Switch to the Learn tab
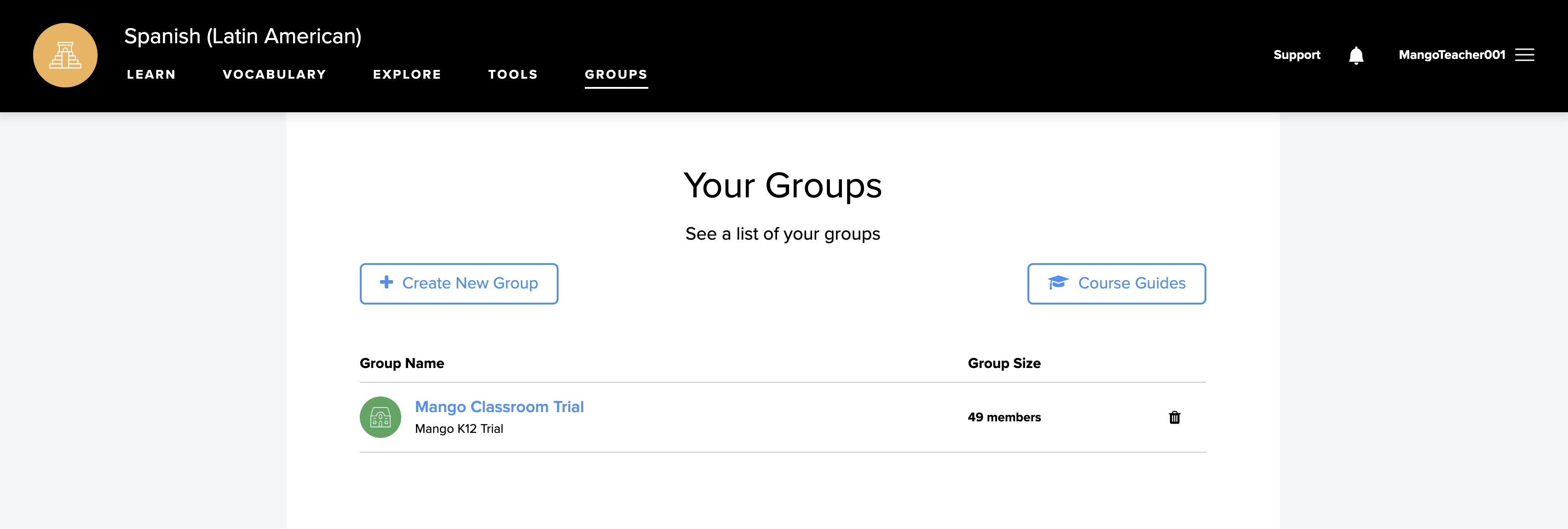The width and height of the screenshot is (1568, 529). point(151,74)
